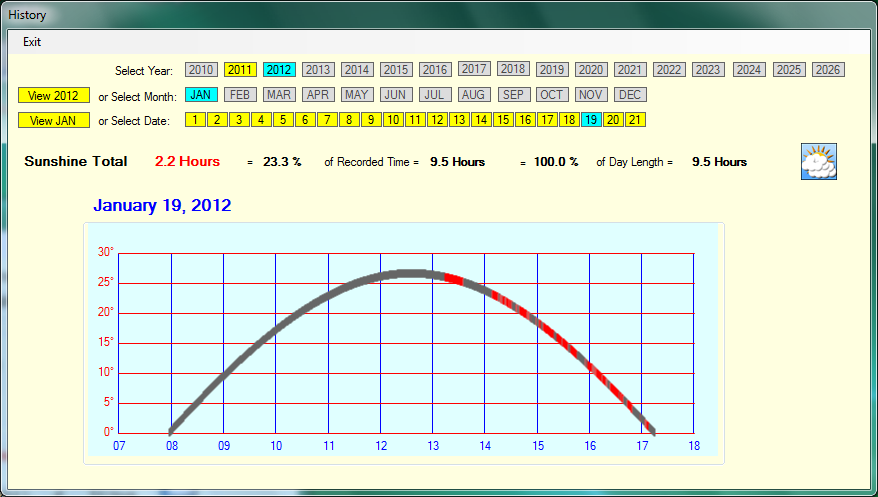Select the JUN month button
Screen dimensions: 878x497
[396, 95]
